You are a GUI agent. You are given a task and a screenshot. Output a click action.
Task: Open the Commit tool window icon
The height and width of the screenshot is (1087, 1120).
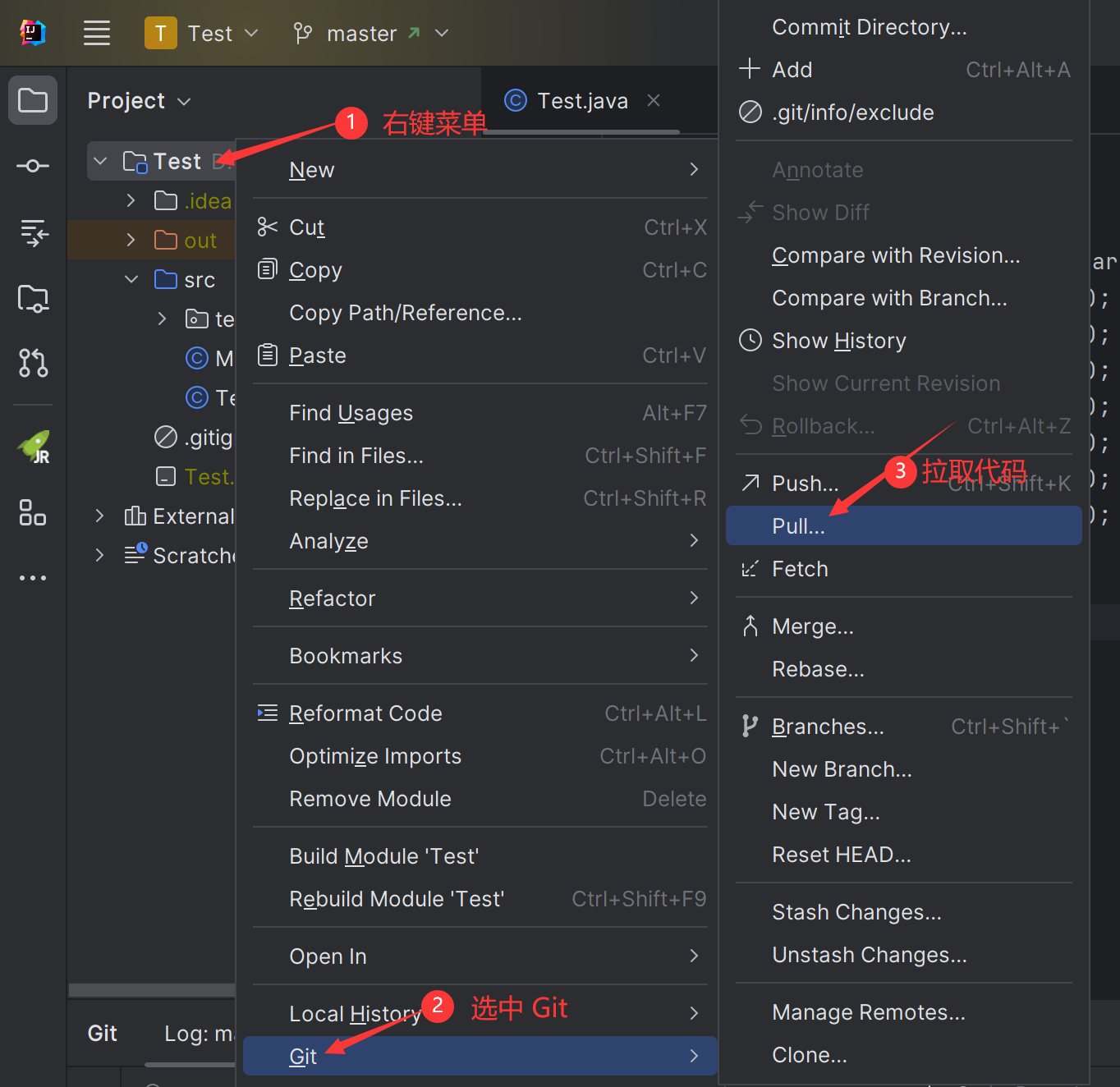point(33,166)
